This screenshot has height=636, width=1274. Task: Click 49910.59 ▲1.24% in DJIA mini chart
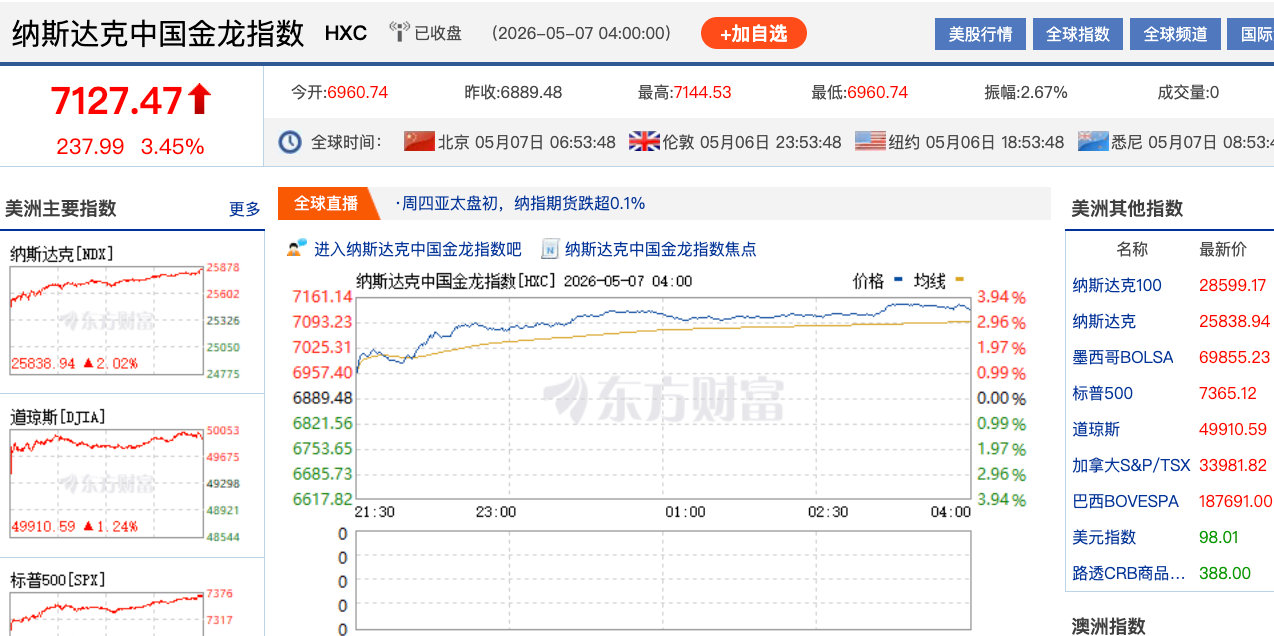(x=74, y=526)
